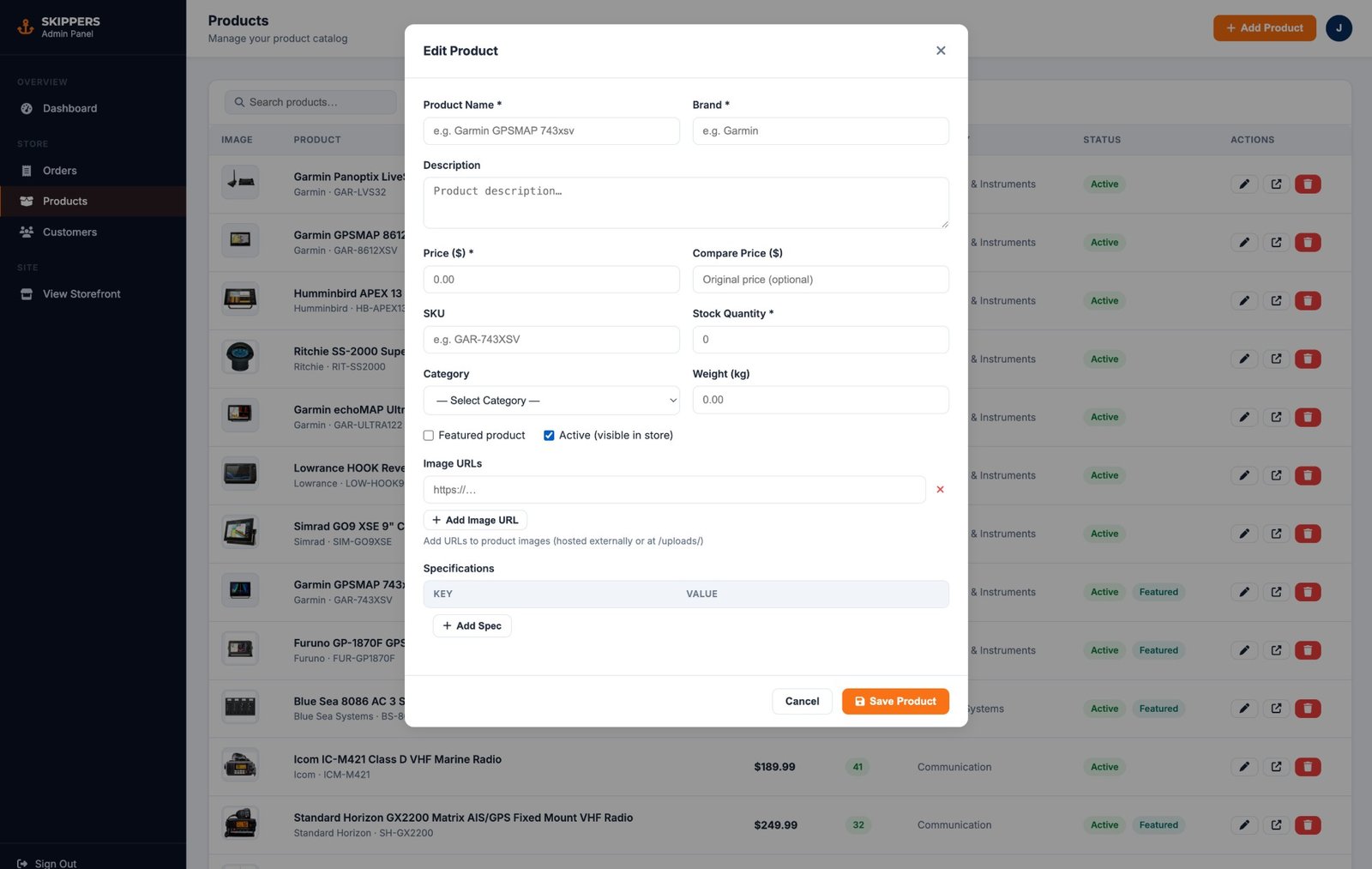The width and height of the screenshot is (1372, 869).
Task: Focus the Price field
Action: [x=551, y=280]
